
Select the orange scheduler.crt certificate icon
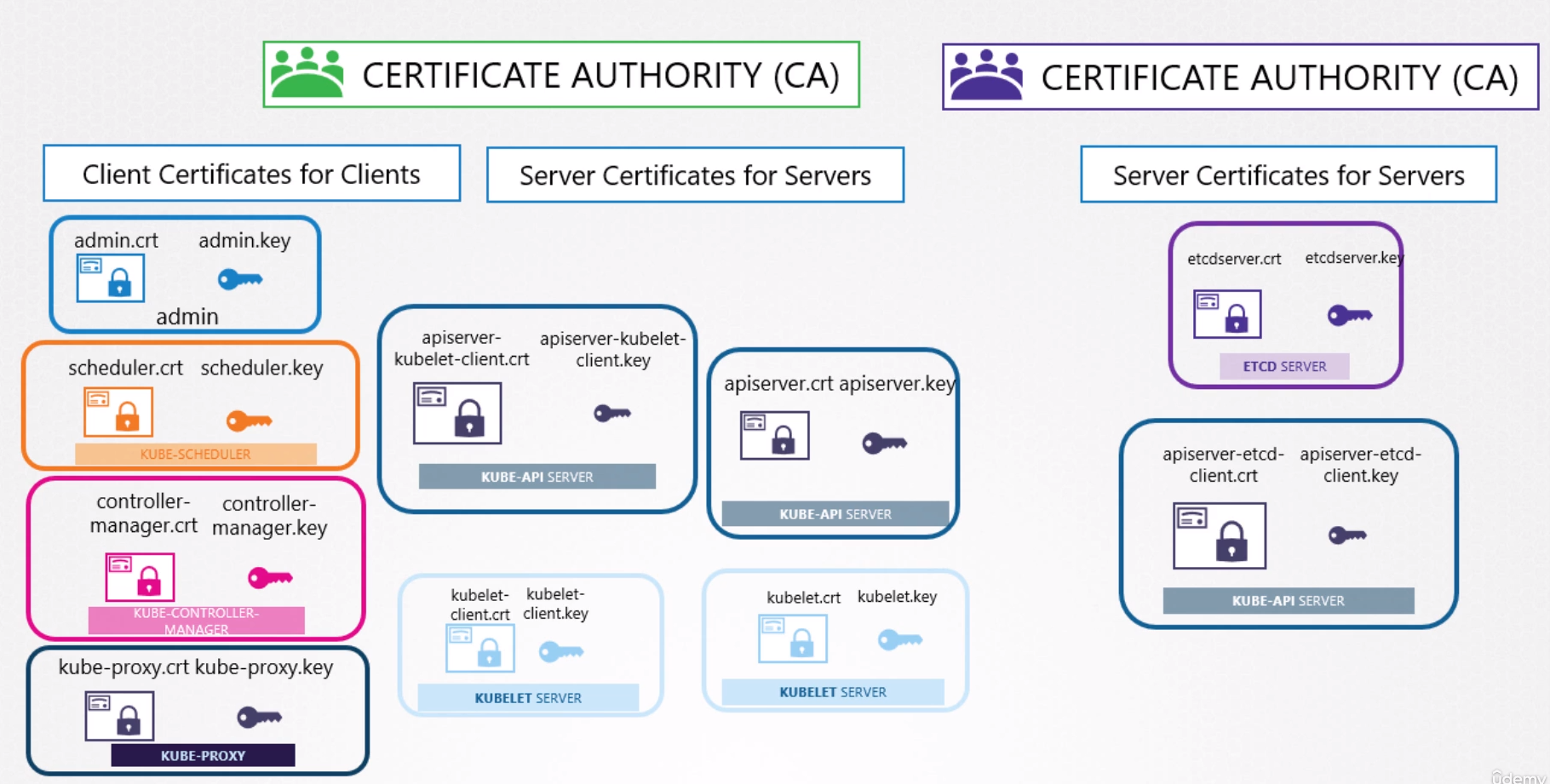click(x=118, y=411)
